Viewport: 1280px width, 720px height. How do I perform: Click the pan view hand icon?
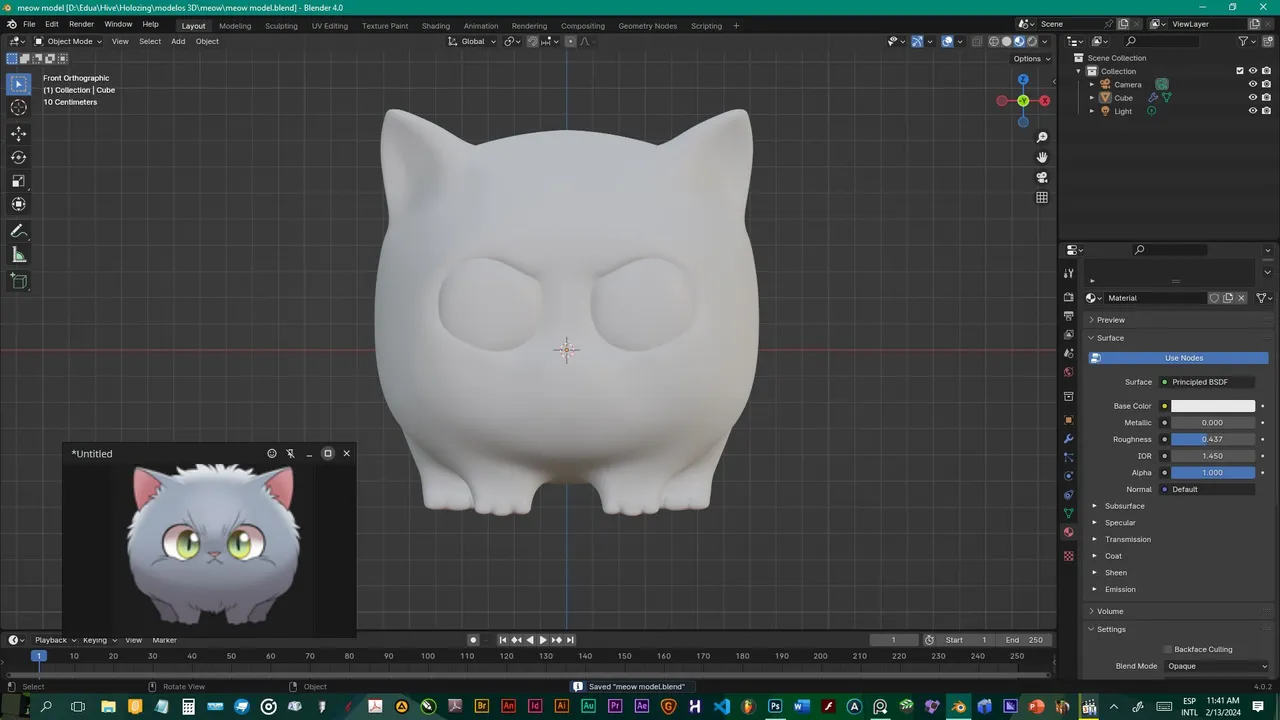click(x=1042, y=157)
